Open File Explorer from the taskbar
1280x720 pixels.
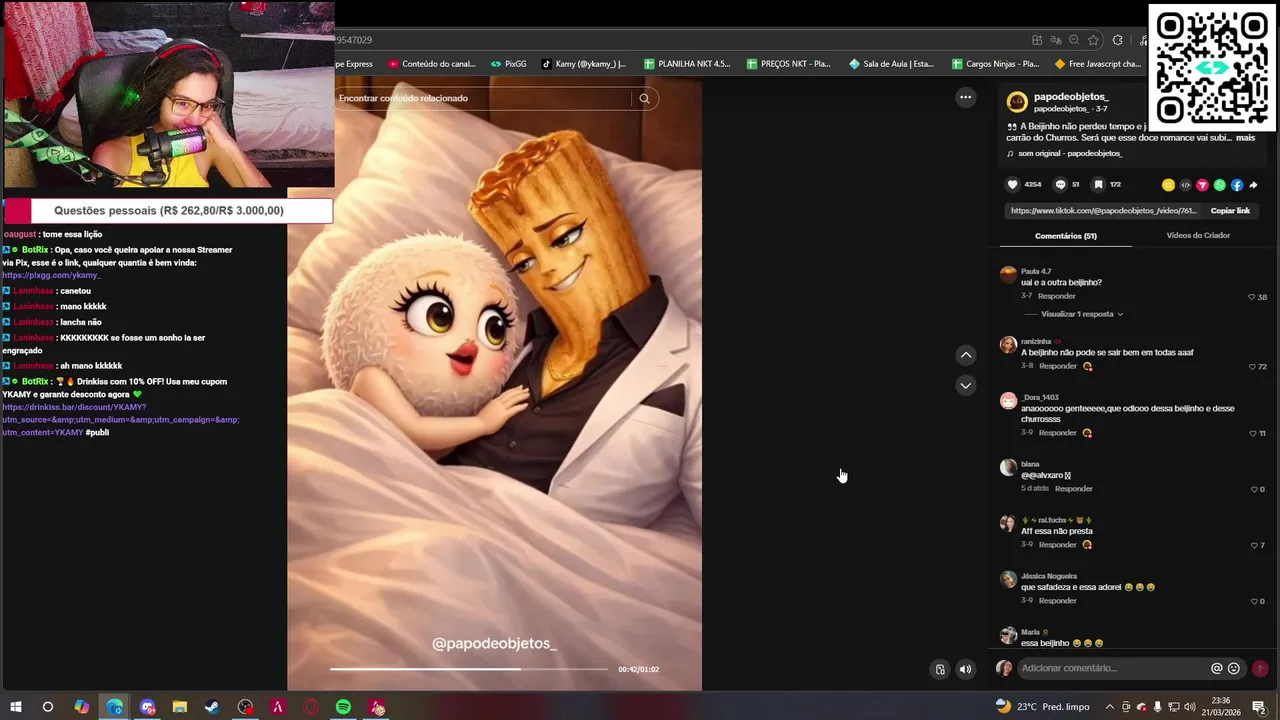coord(180,707)
